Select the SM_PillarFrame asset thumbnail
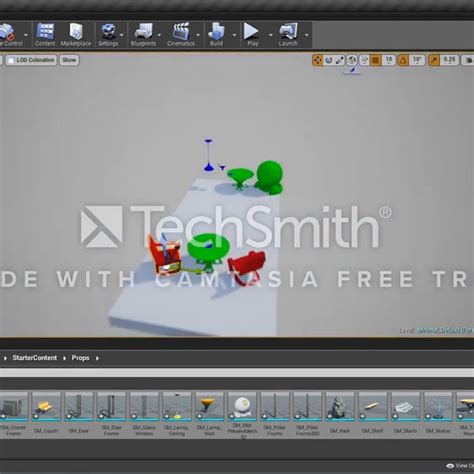This screenshot has height=474, width=474. (275, 406)
